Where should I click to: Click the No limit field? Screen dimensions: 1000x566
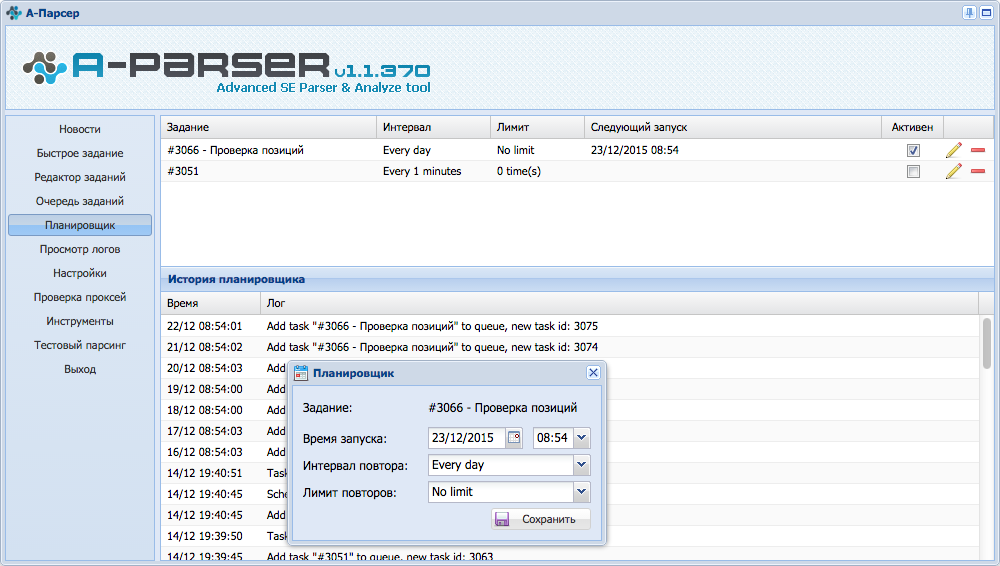pos(501,492)
